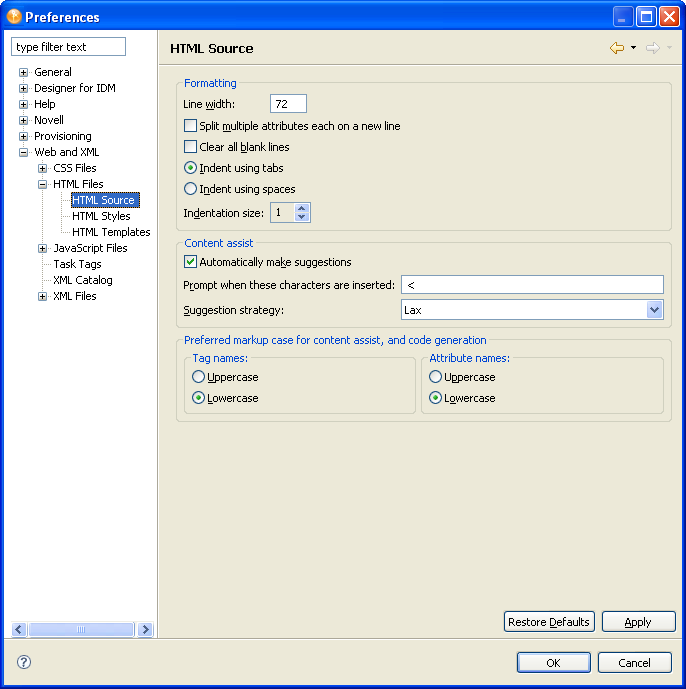Select the XML Files label

tap(75, 296)
